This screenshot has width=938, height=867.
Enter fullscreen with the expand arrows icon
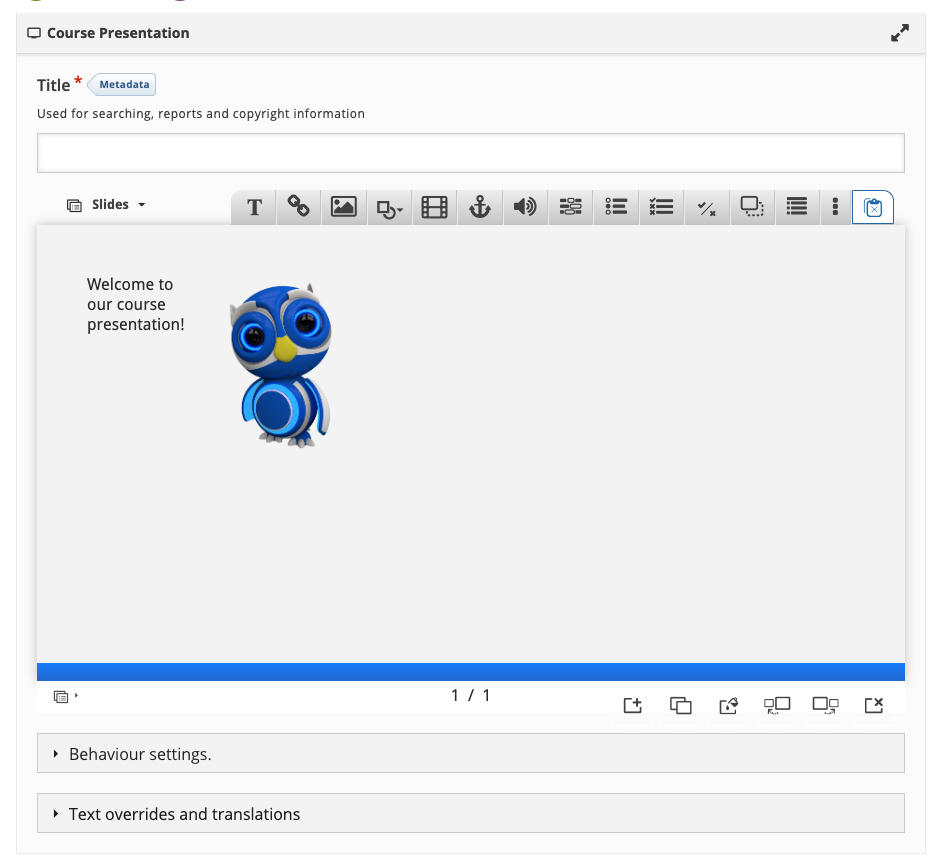pyautogui.click(x=900, y=33)
